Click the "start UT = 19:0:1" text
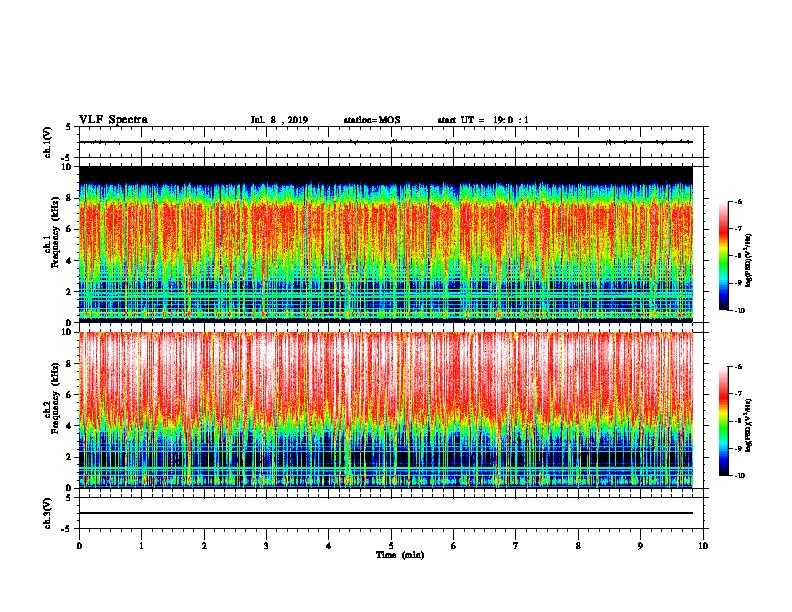The width and height of the screenshot is (792, 612). 483,120
